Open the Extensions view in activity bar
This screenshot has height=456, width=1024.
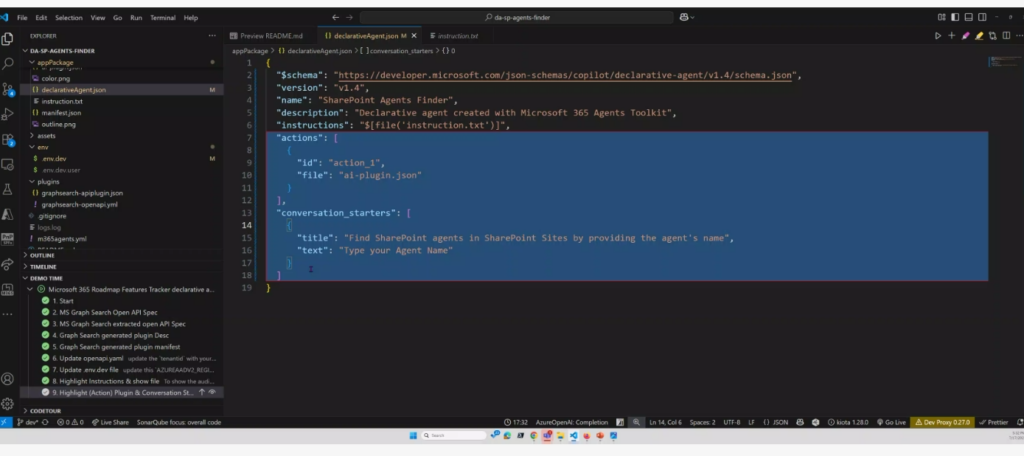tap(8, 139)
